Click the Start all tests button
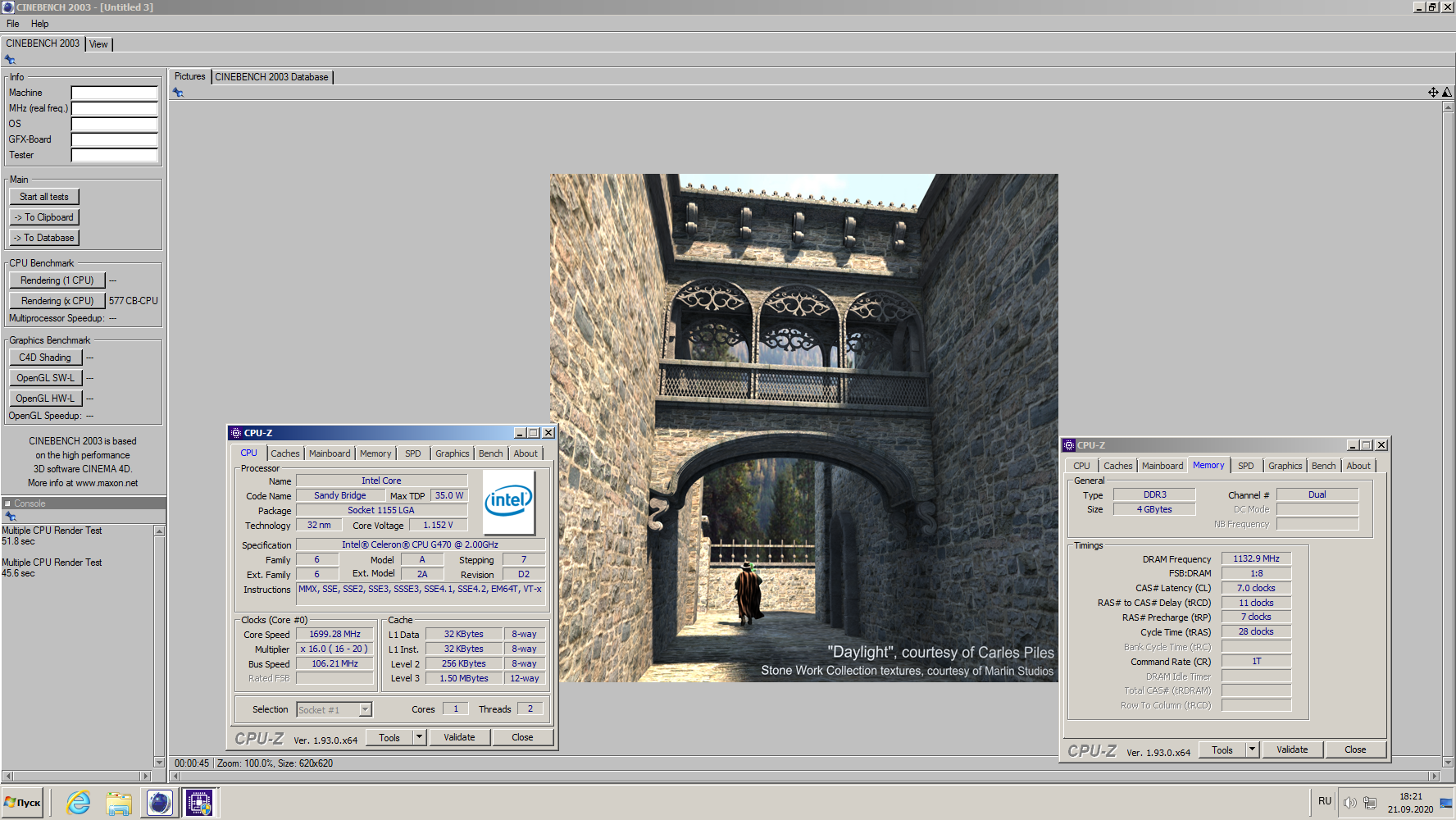This screenshot has width=1456, height=820. (x=44, y=197)
